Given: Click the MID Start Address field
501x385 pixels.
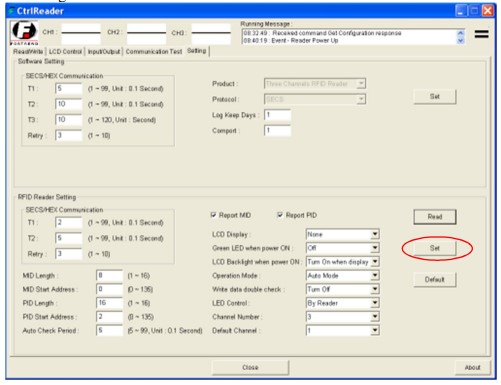Looking at the screenshot, I should point(110,289).
